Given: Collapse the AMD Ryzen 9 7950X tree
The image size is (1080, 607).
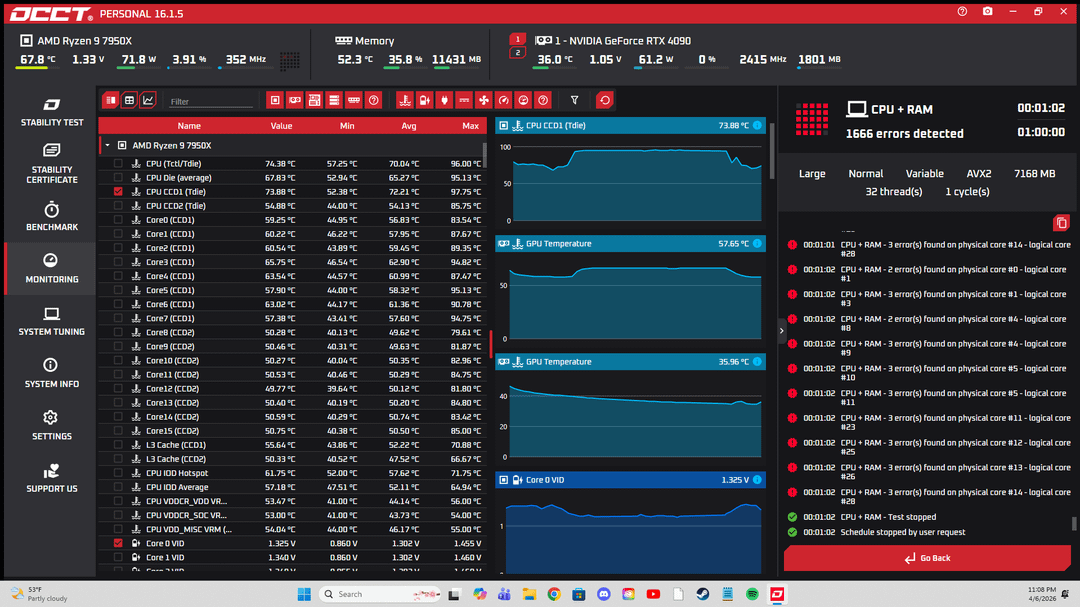Looking at the screenshot, I should point(107,146).
